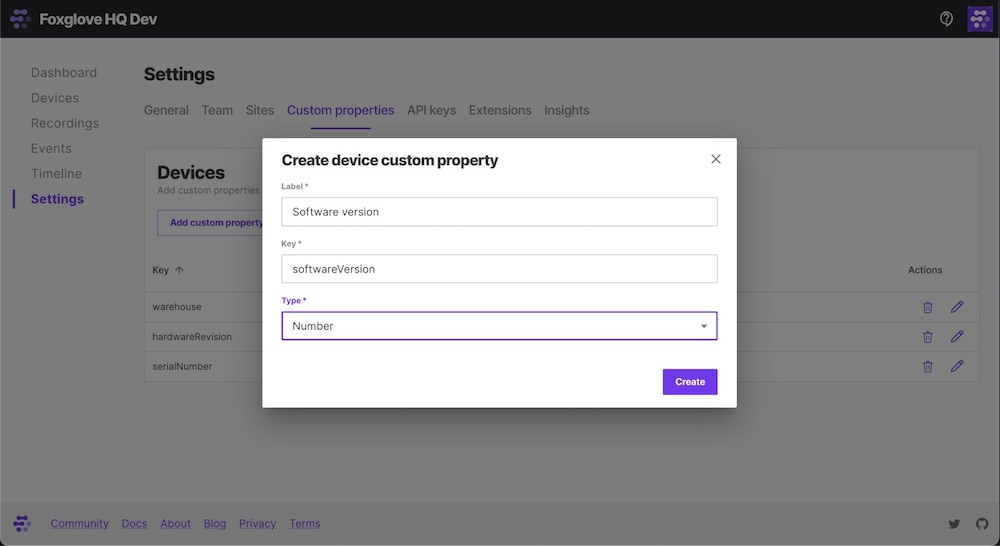
Task: Switch to the Sites tab
Action: [260, 110]
